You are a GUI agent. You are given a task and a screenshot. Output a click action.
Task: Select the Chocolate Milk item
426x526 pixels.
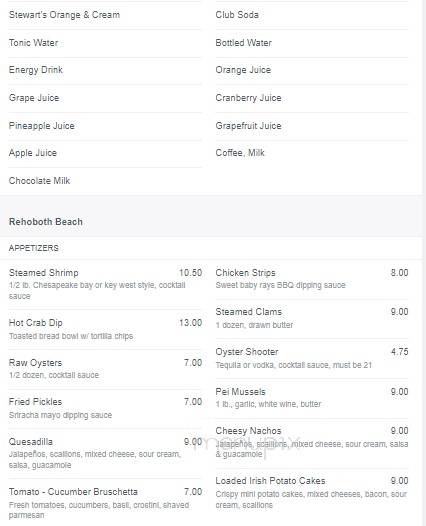[x=40, y=180]
